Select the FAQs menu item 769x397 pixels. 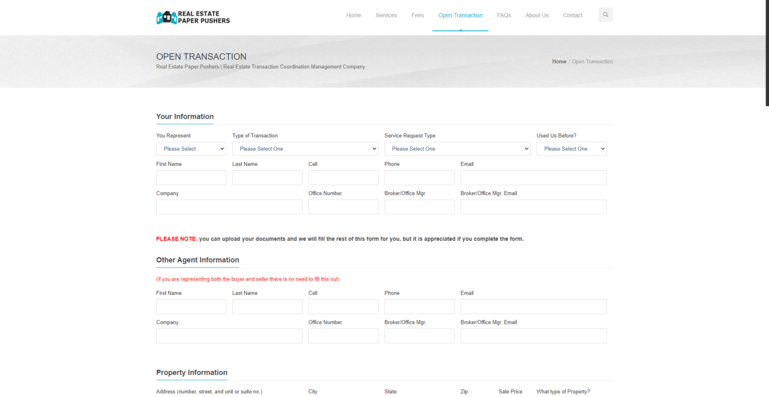coord(504,15)
